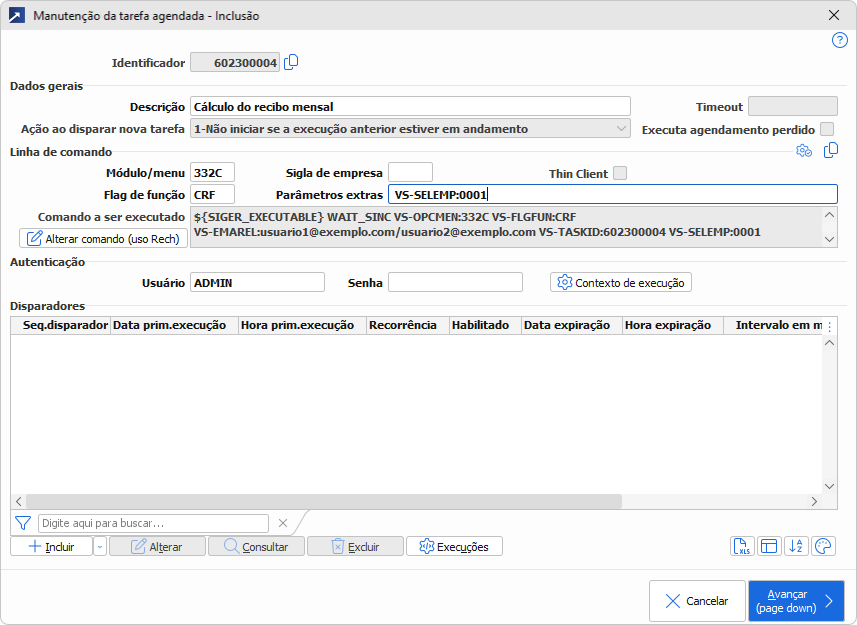Click the help question mark icon
This screenshot has height=625, width=857.
[x=840, y=40]
